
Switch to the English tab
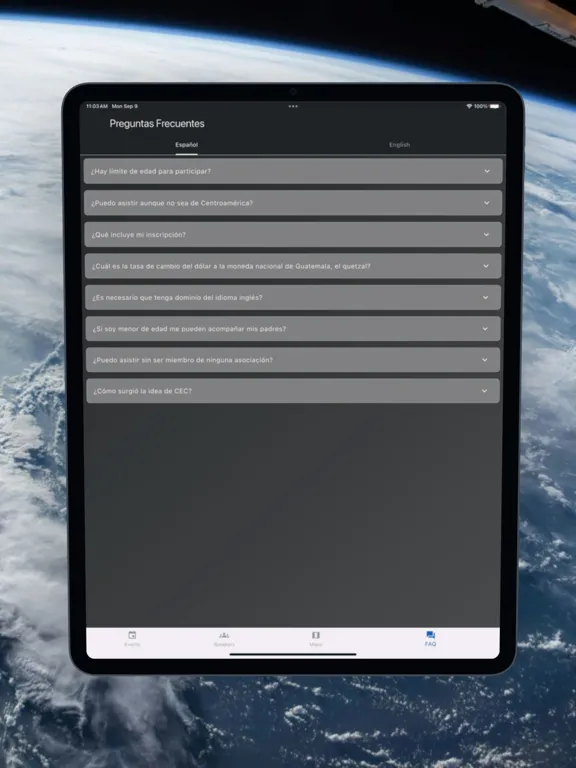(400, 145)
